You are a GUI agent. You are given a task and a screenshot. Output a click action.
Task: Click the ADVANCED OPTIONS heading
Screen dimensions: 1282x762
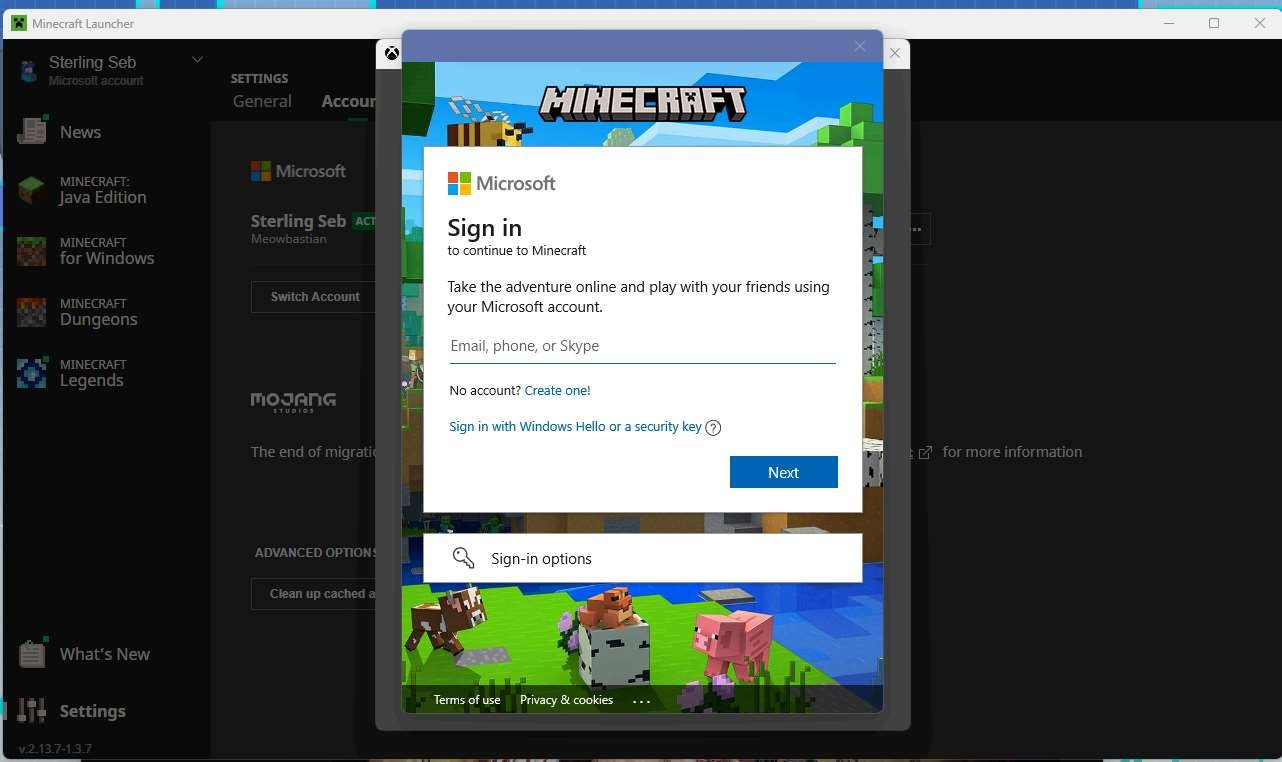click(316, 552)
